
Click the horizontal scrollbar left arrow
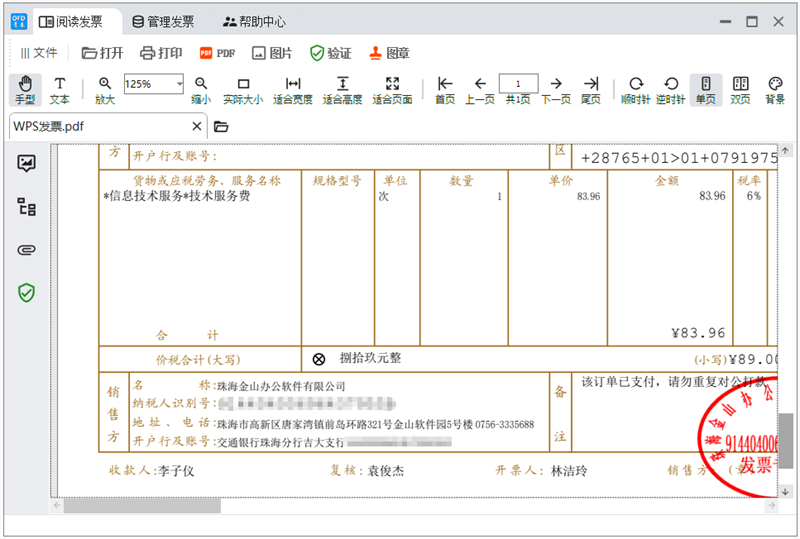57,505
